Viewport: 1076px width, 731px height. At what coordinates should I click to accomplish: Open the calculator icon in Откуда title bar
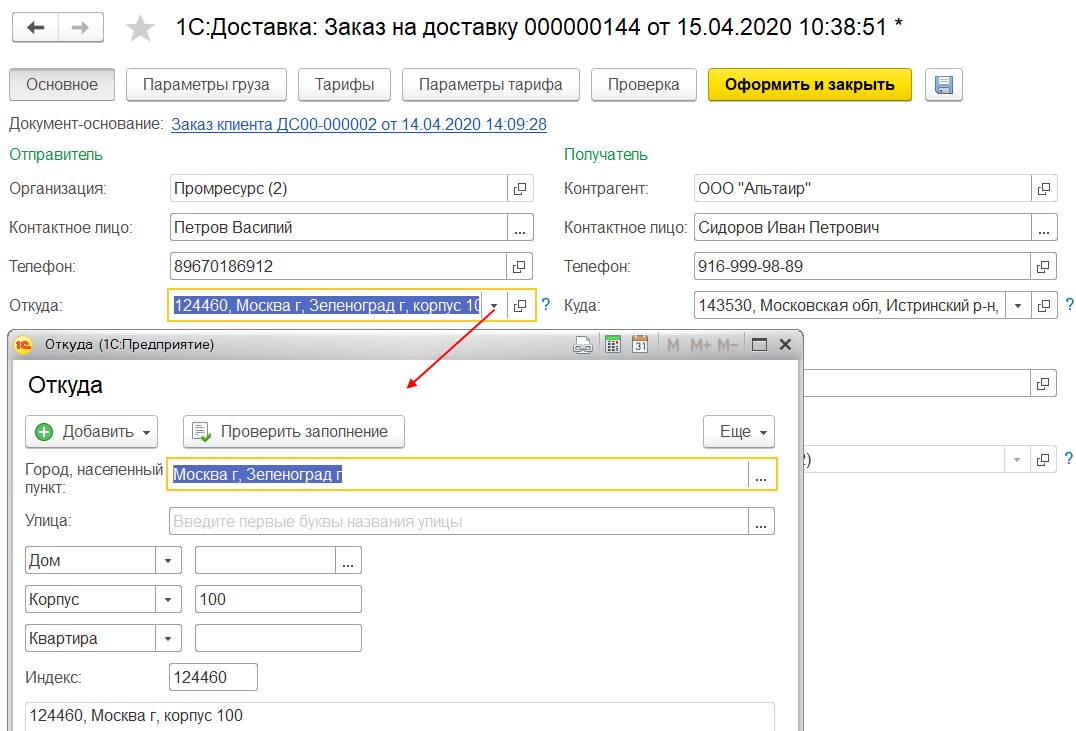click(613, 345)
